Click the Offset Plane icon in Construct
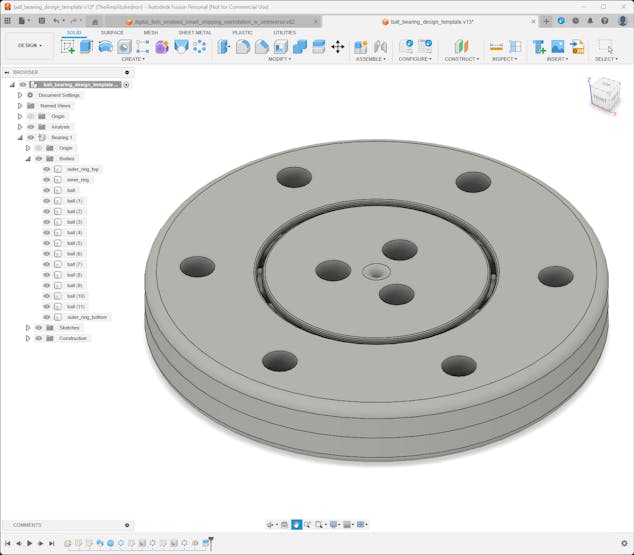This screenshot has width=634, height=555. [461, 46]
